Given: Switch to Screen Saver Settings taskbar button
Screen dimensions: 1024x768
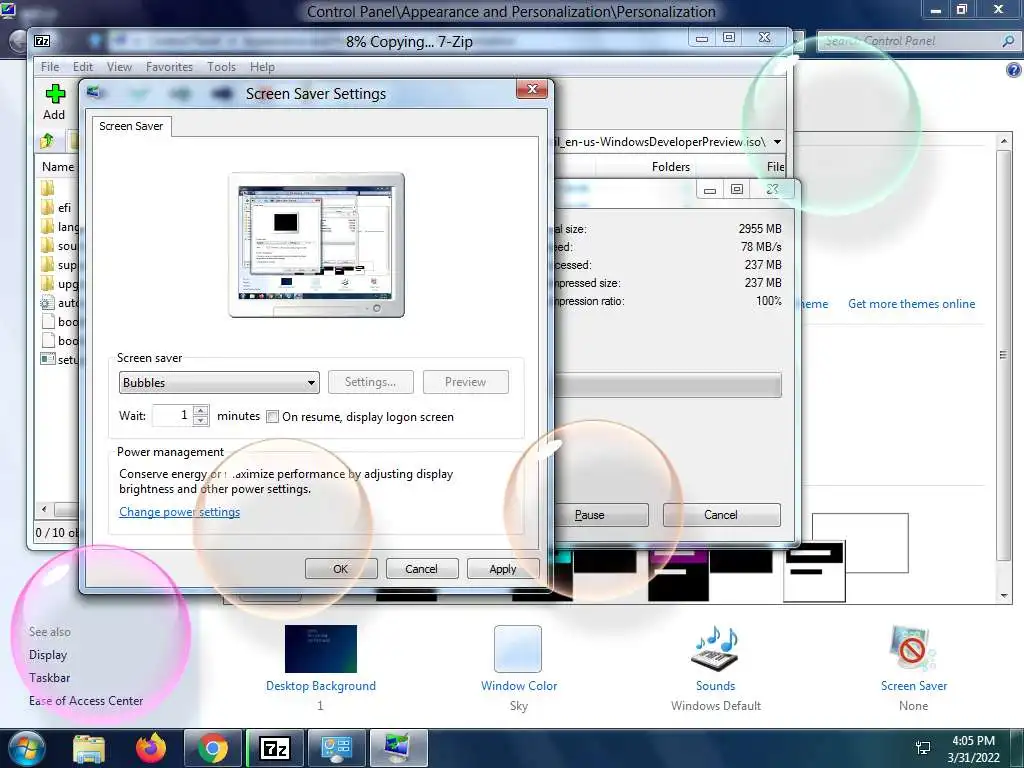Looking at the screenshot, I should [x=398, y=748].
